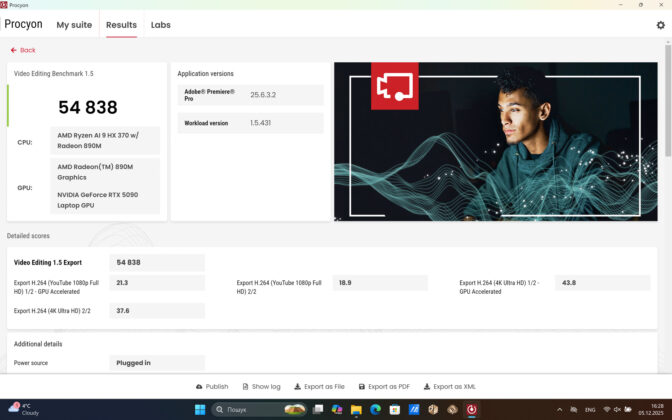672x420 pixels.
Task: Open Microsoft Store from the taskbar
Action: 394,410
